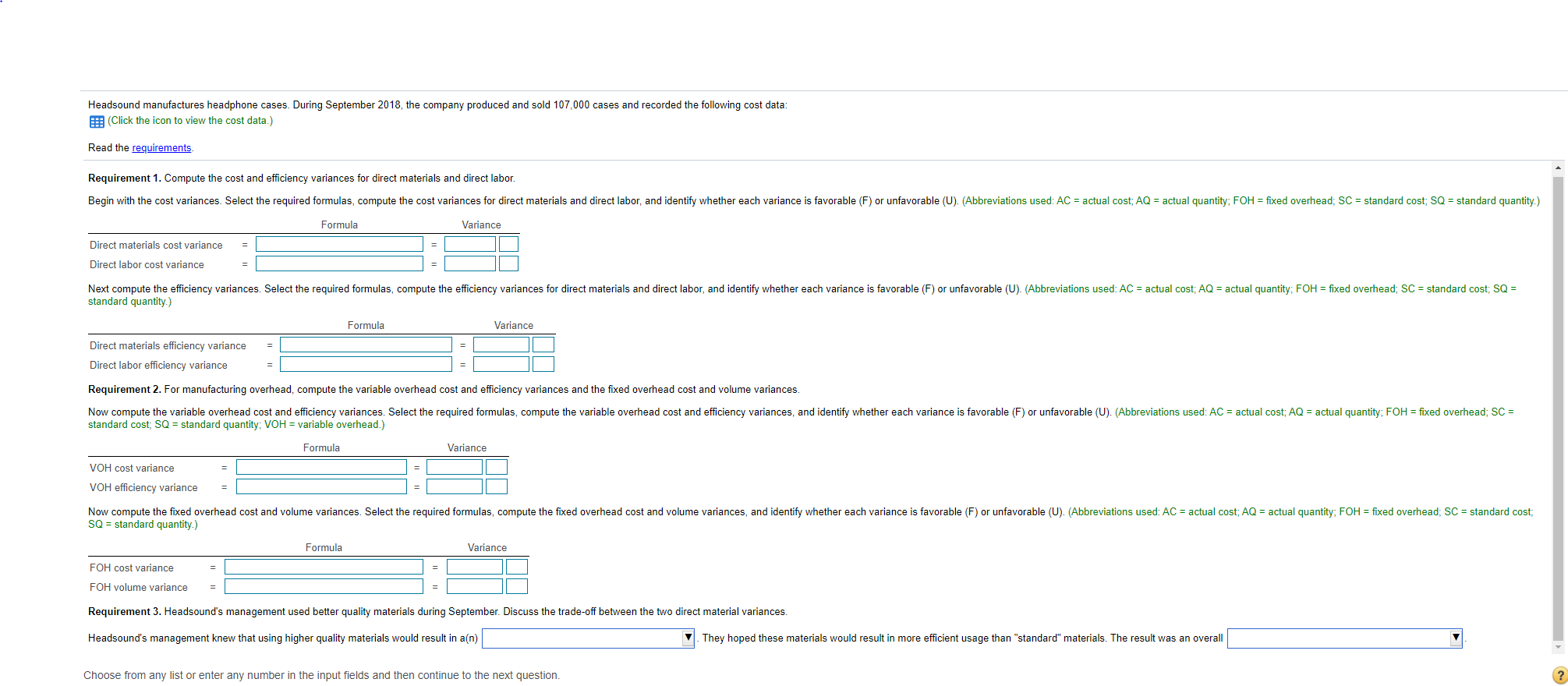
Task: Click FOH volume variance F/U box
Action: tap(517, 587)
